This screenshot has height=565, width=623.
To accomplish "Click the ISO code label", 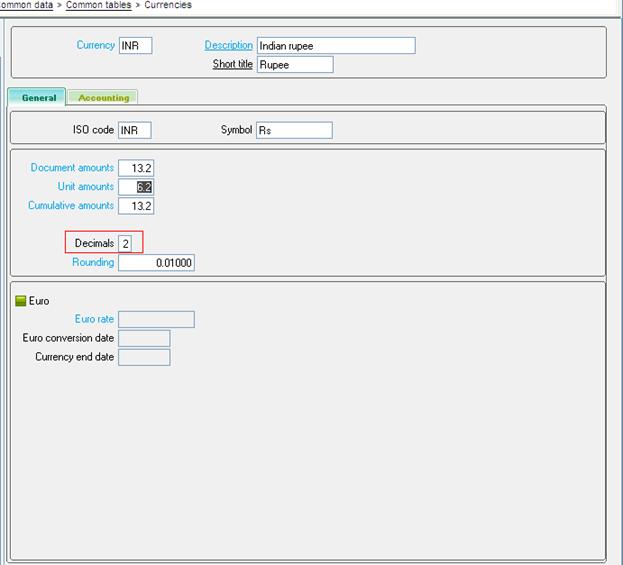I will [93, 130].
